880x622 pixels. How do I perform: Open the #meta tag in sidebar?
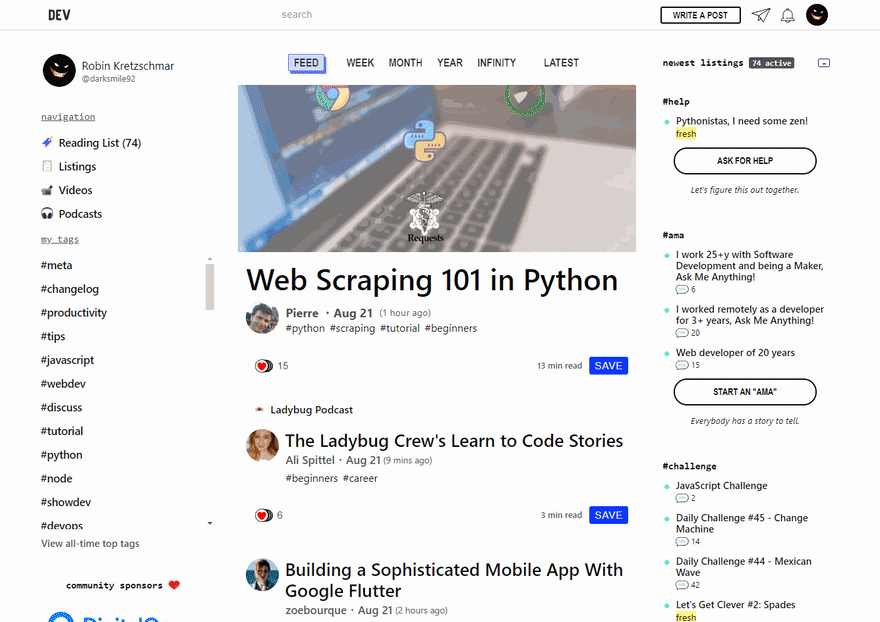56,265
